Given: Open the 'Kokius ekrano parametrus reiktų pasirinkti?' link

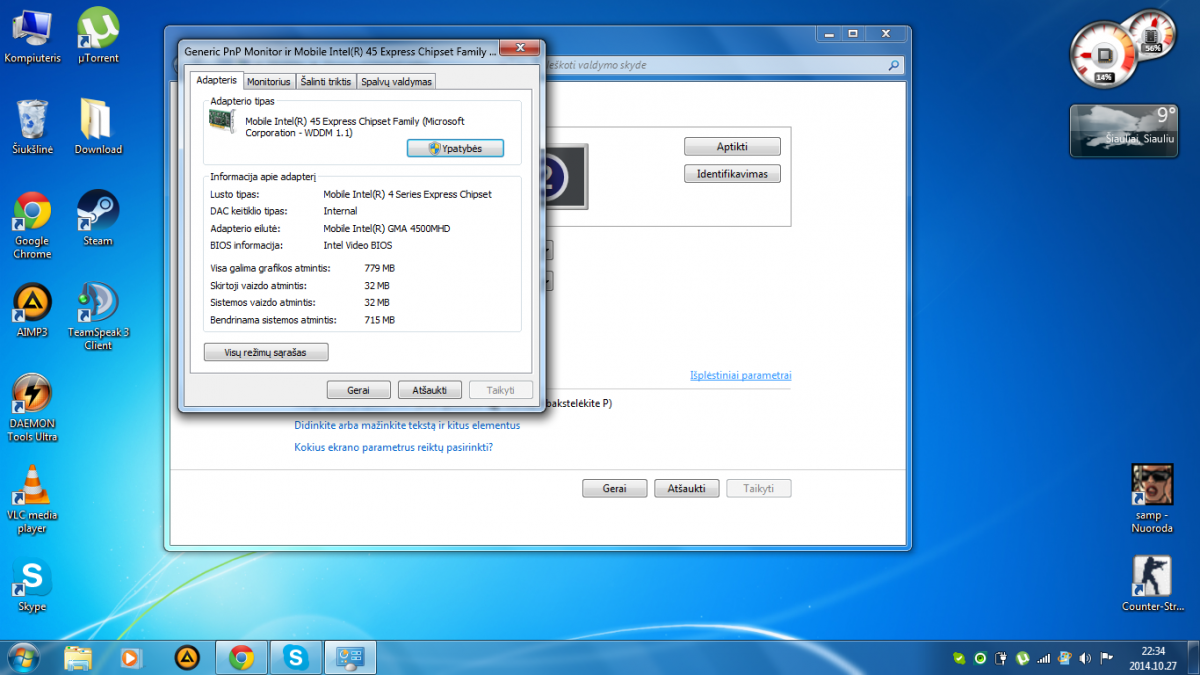Looking at the screenshot, I should click(393, 447).
